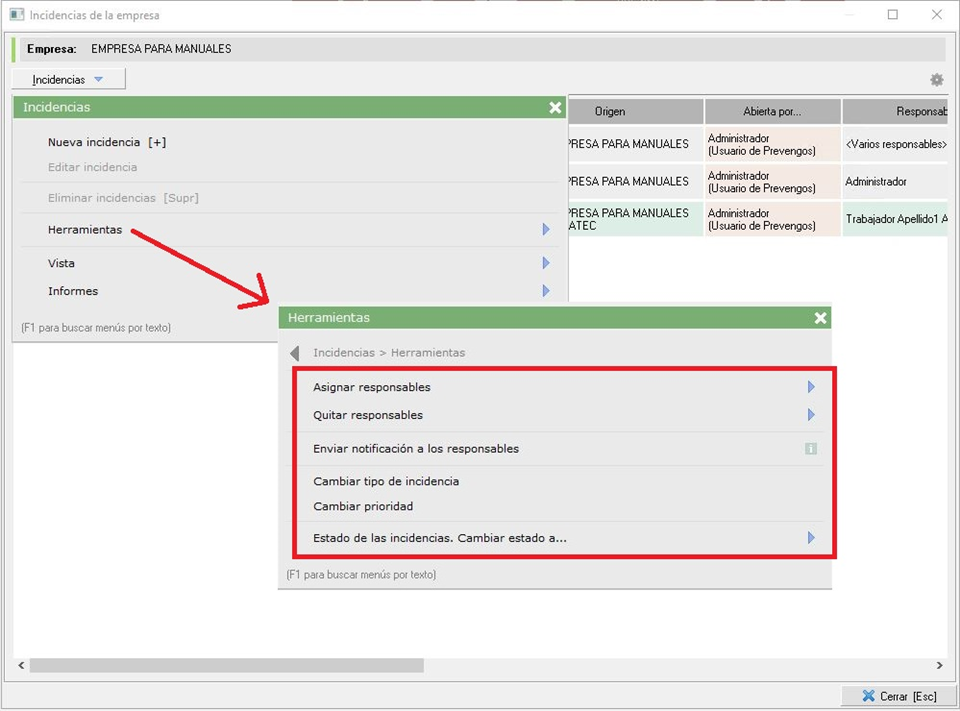Click the back arrow in Herramientas breadcrumb

tap(295, 353)
